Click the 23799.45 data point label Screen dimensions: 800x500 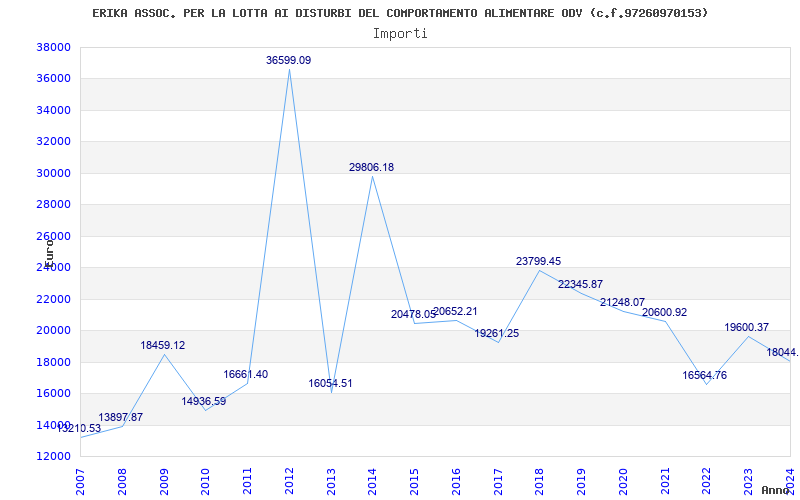(538, 261)
